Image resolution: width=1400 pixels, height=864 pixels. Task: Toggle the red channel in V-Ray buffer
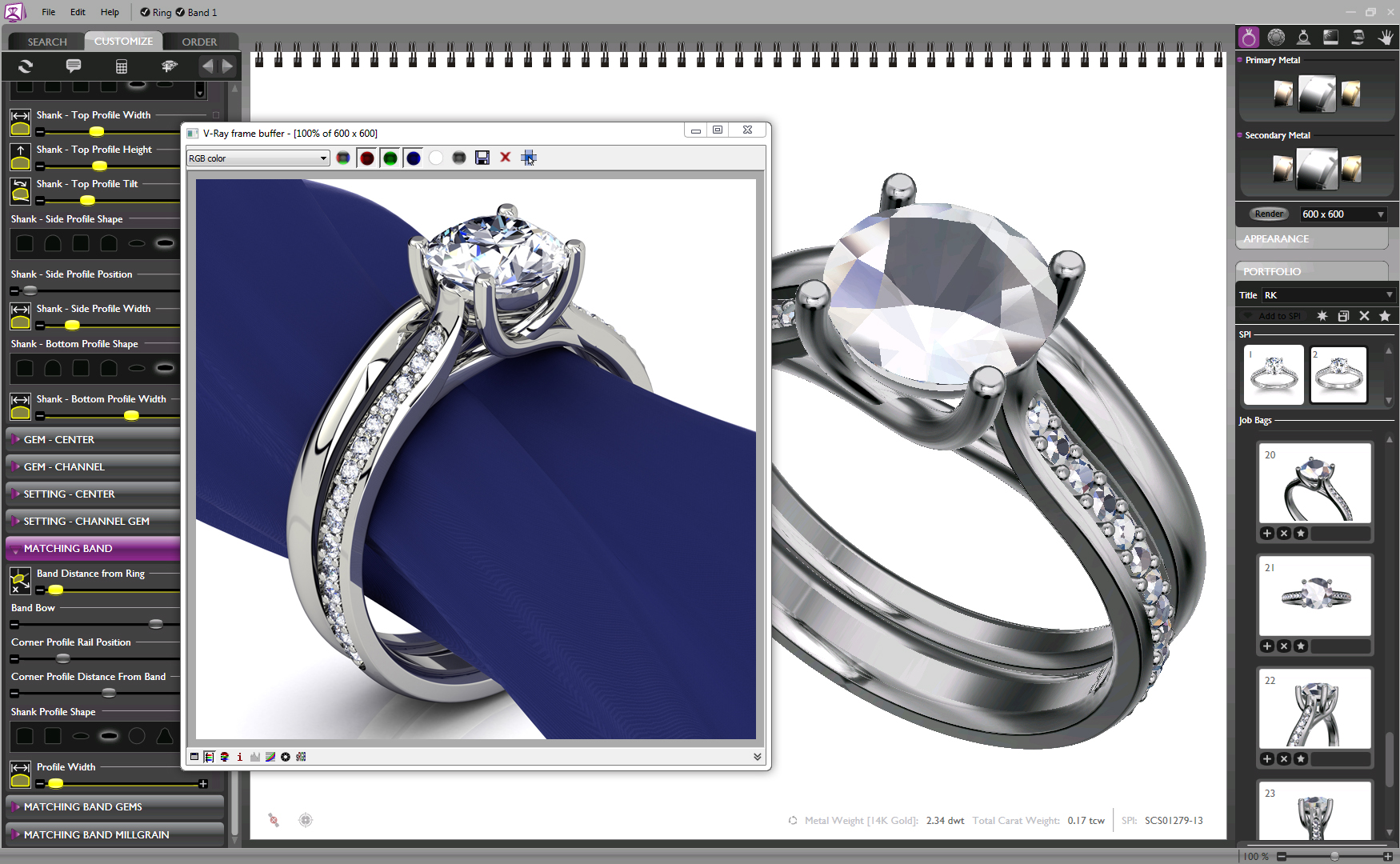[367, 158]
